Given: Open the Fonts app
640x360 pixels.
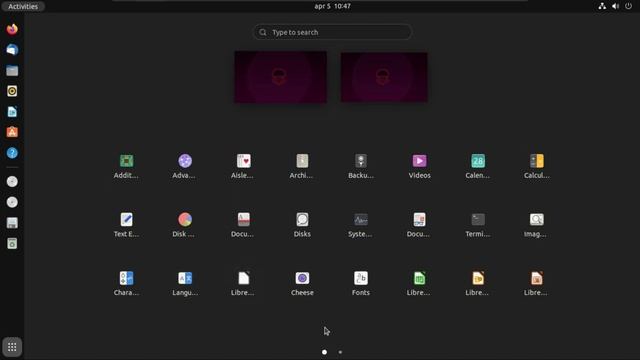Looking at the screenshot, I should (361, 284).
